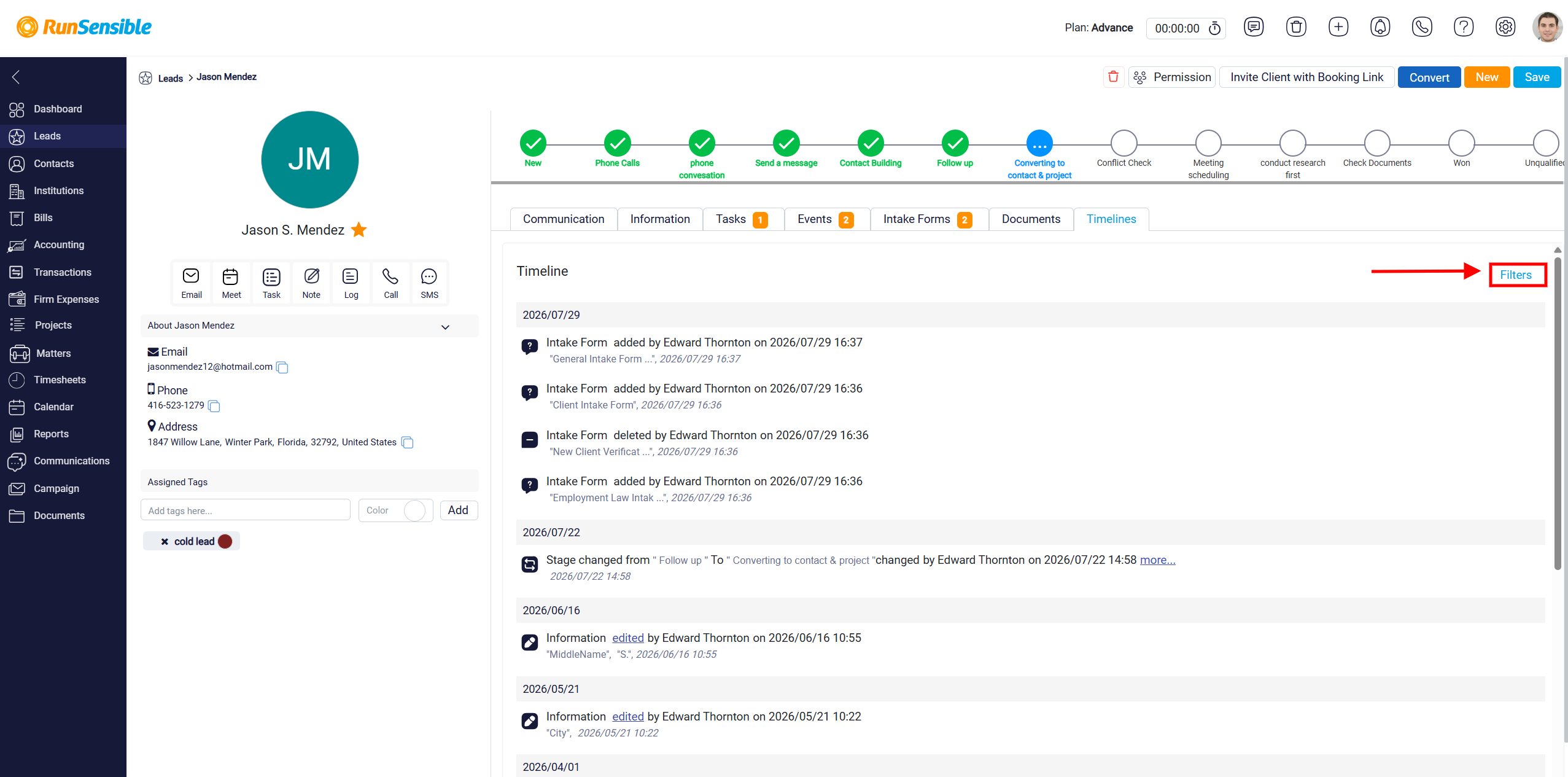This screenshot has width=1568, height=777.
Task: Click the Add tags here input field
Action: 246,510
